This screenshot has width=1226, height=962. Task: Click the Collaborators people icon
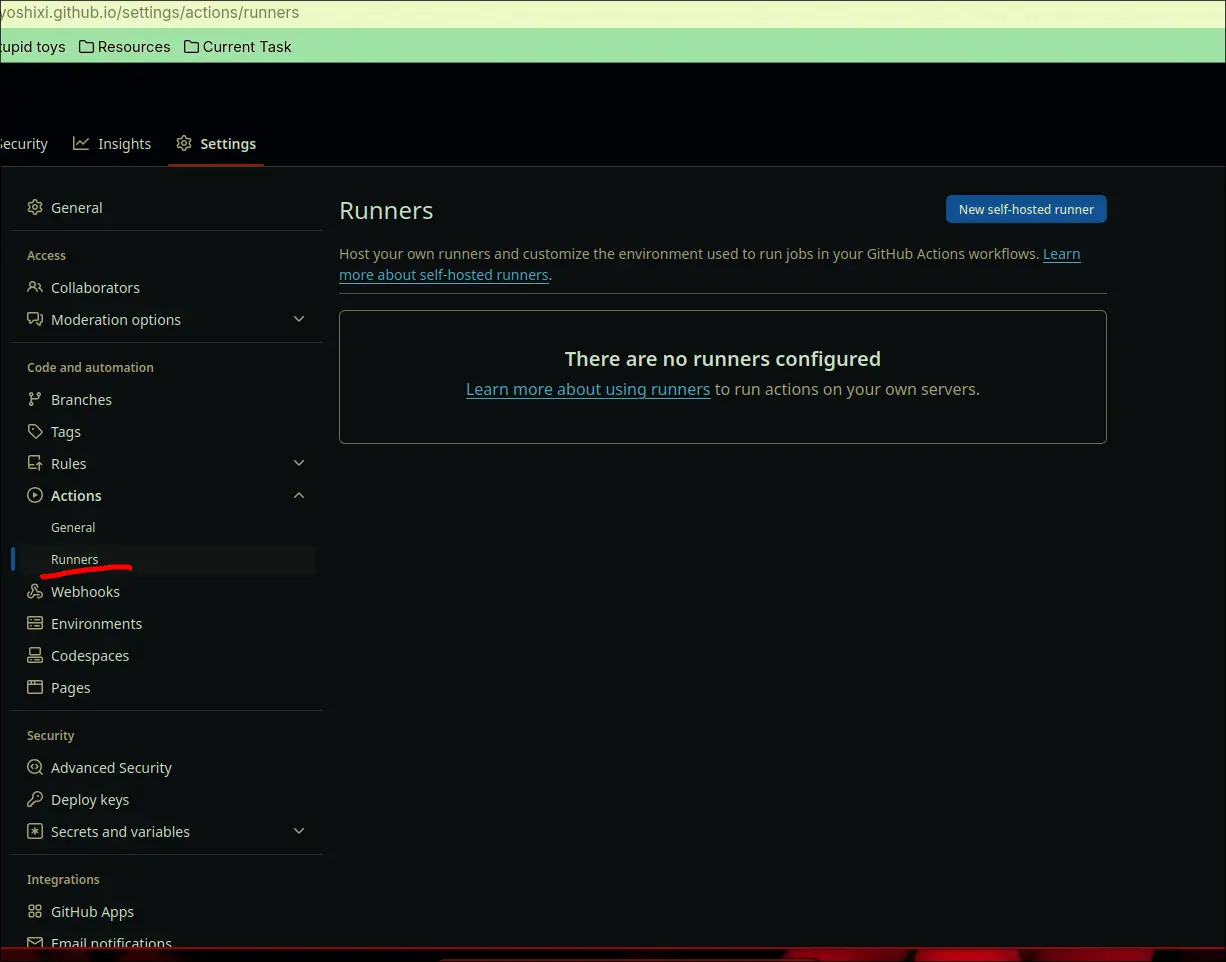(x=35, y=287)
